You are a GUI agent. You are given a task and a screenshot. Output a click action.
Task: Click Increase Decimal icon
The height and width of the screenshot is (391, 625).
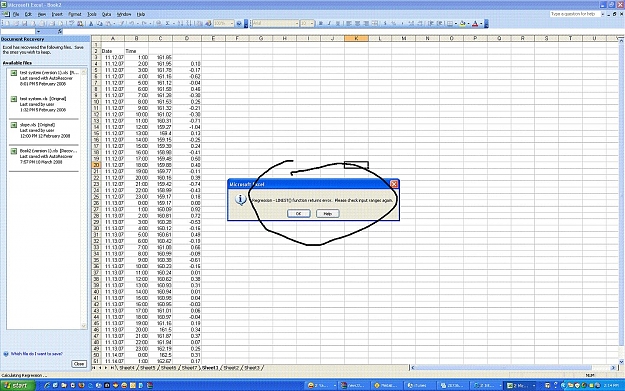coord(411,24)
